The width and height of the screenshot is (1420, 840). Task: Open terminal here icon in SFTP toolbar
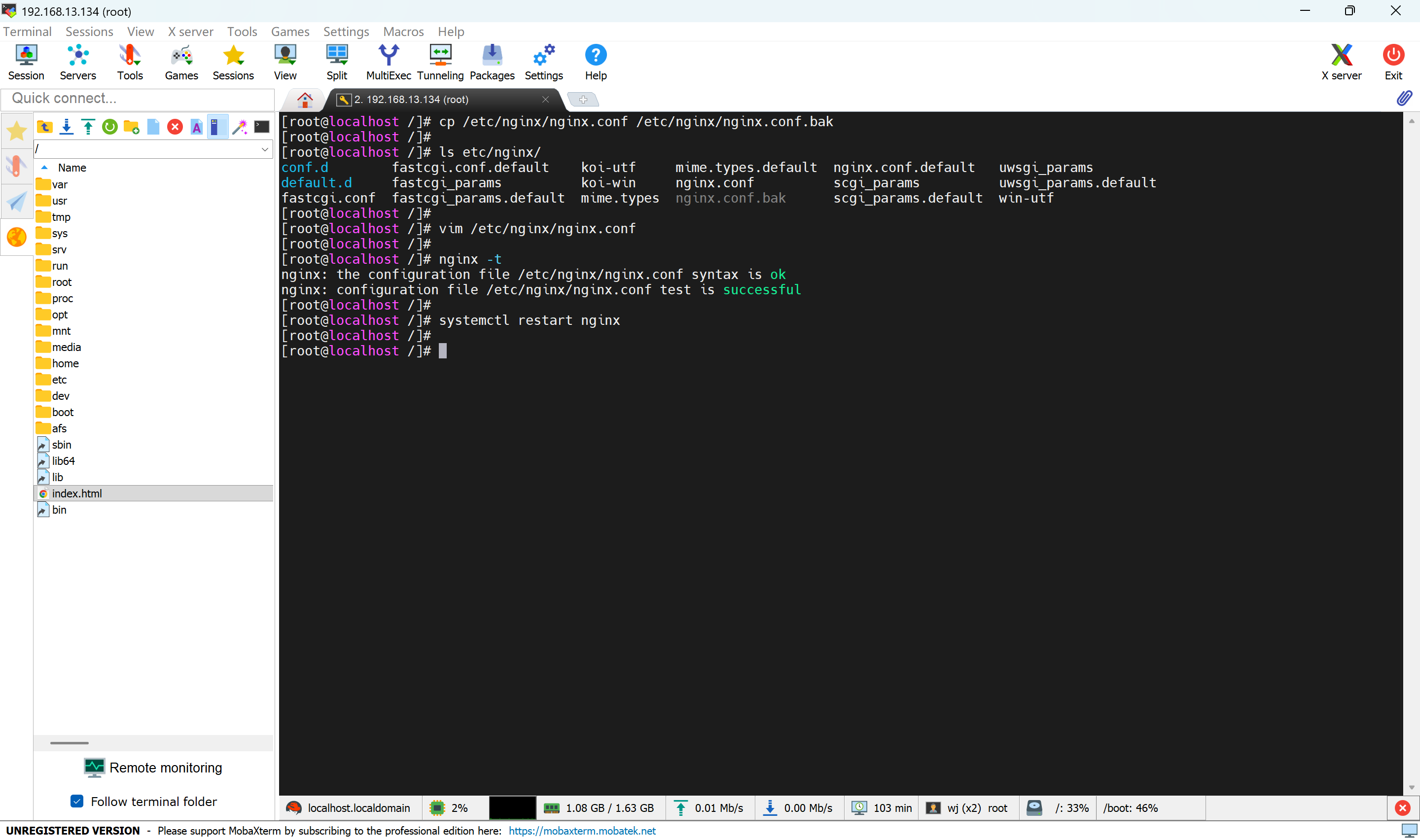pos(262,127)
